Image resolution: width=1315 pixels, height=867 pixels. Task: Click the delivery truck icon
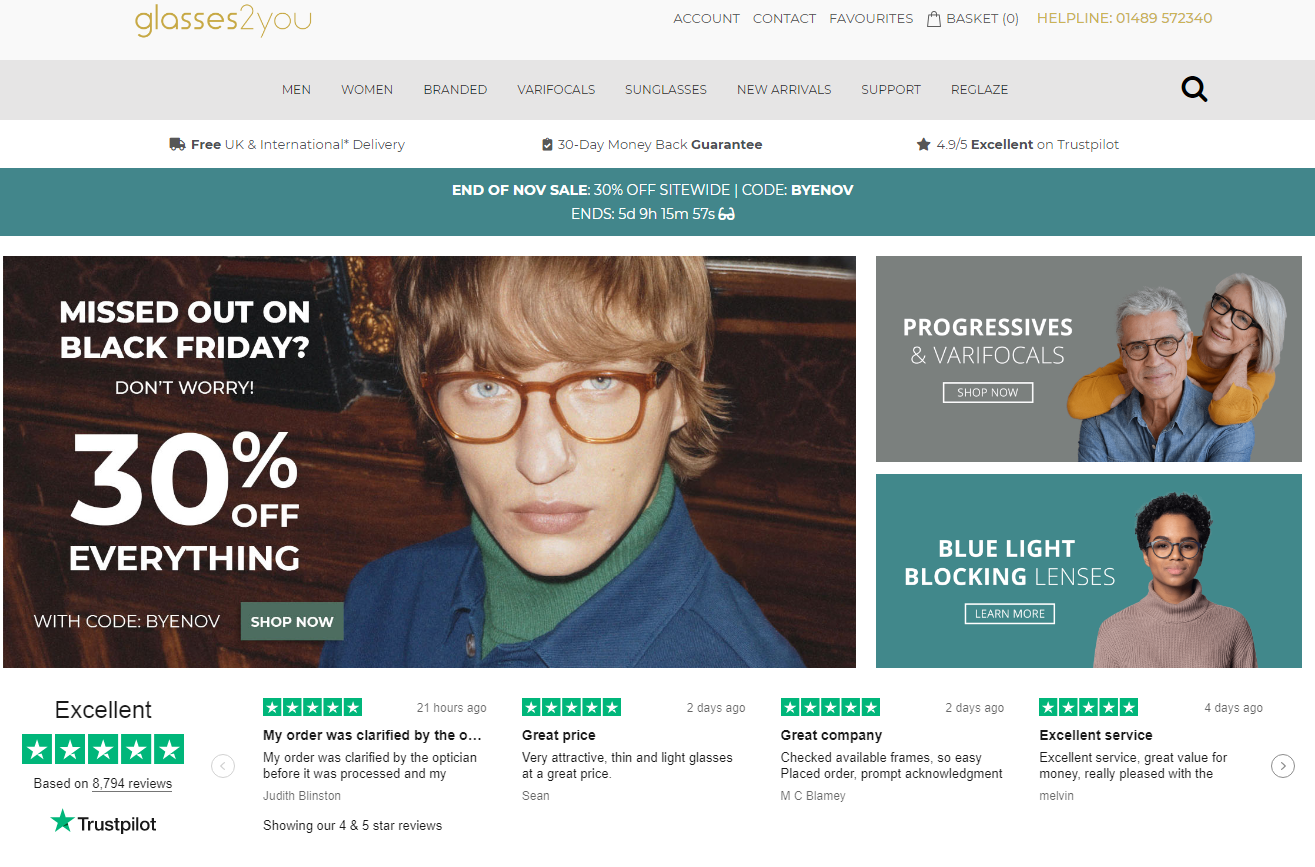click(x=178, y=144)
